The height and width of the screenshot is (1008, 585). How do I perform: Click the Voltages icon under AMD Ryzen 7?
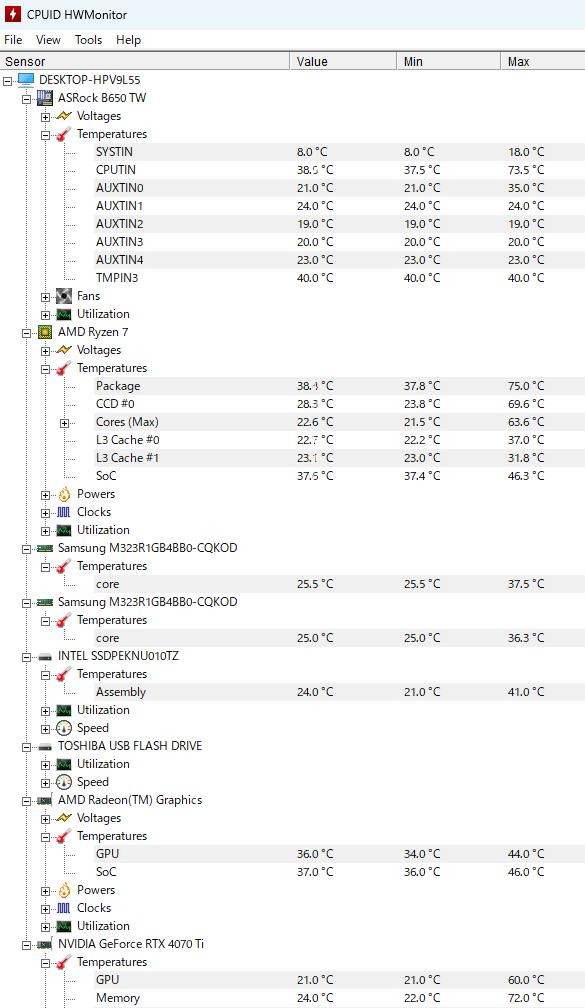(64, 350)
